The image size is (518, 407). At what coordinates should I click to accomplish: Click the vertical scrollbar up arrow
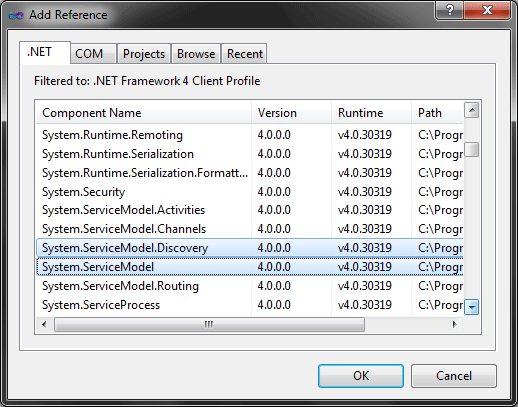coord(472,110)
